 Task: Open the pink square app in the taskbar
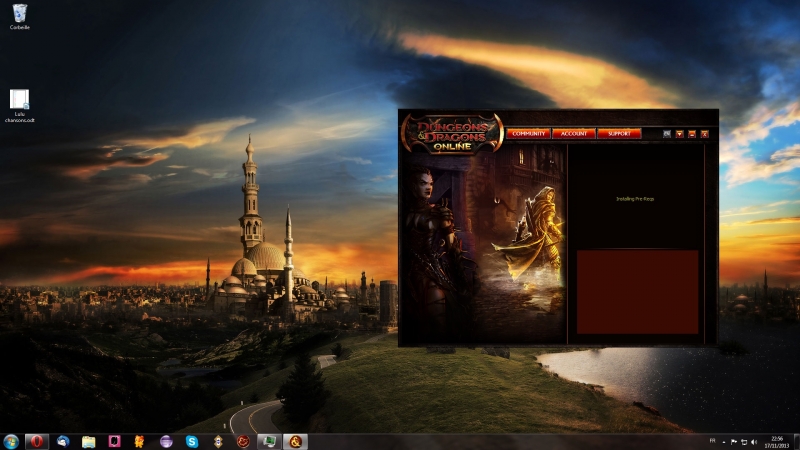(x=114, y=441)
